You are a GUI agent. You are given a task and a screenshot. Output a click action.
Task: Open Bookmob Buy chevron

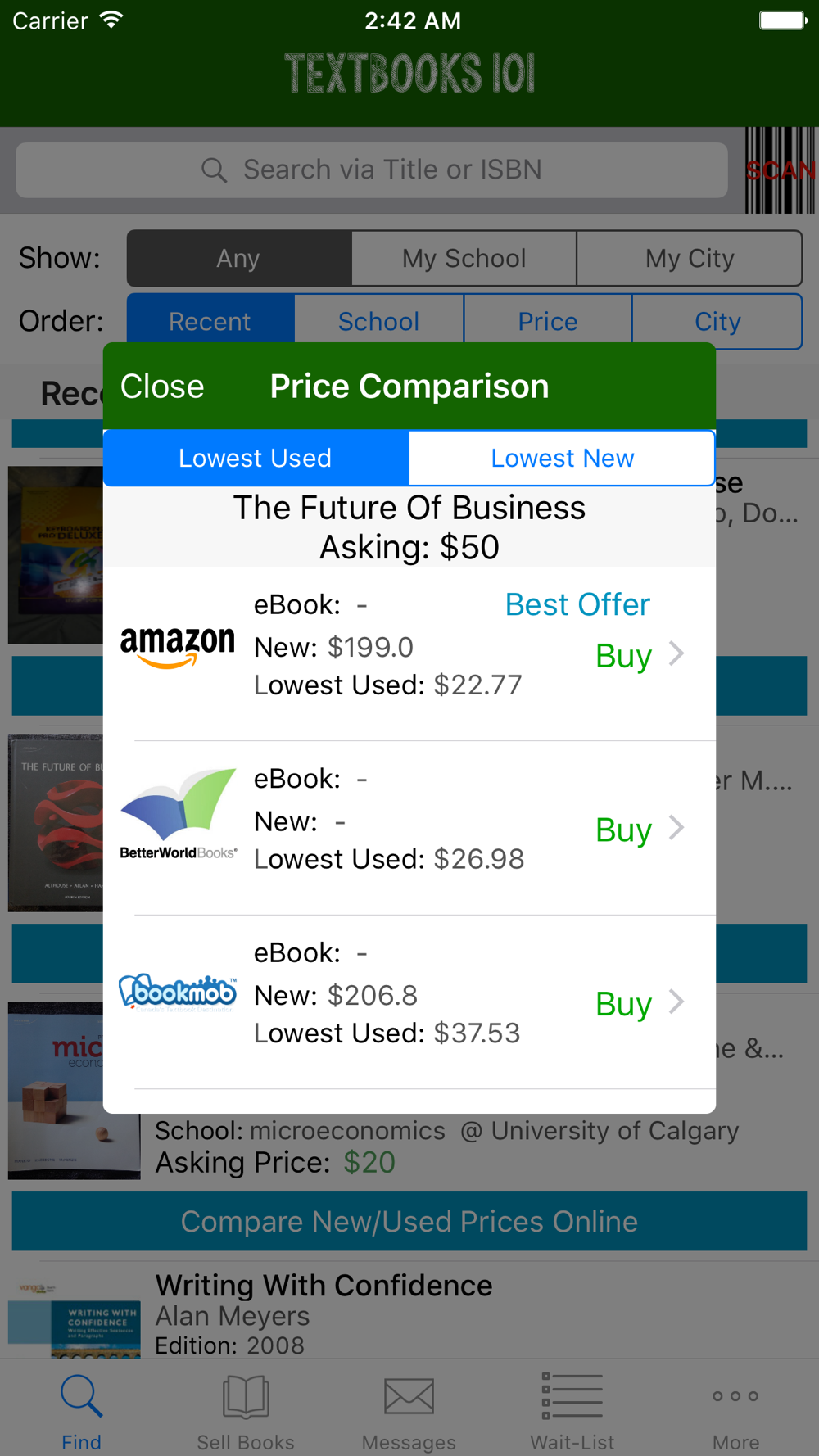676,1002
